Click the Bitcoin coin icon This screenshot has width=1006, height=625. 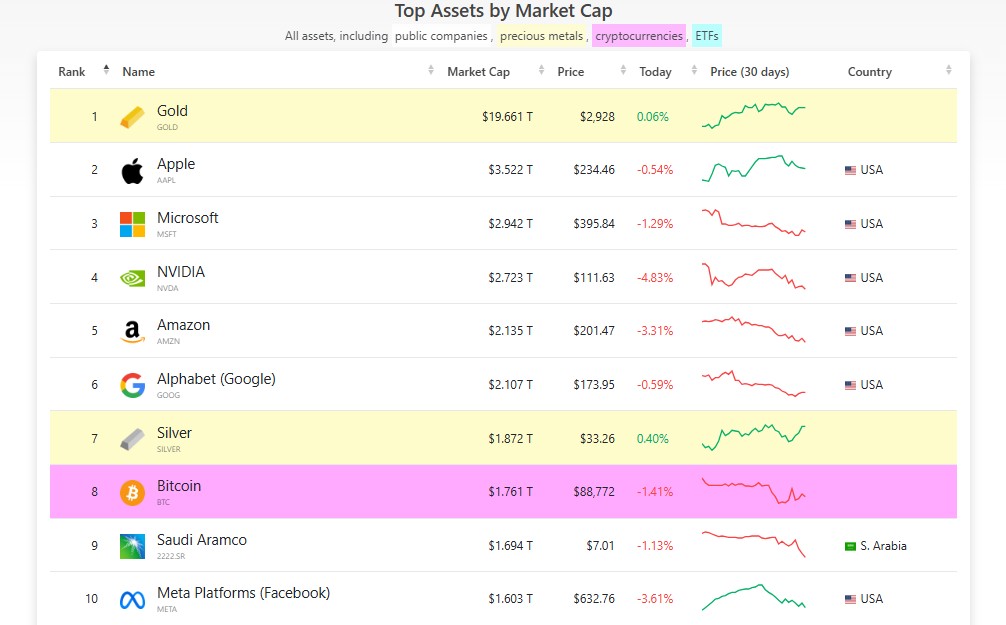(132, 493)
